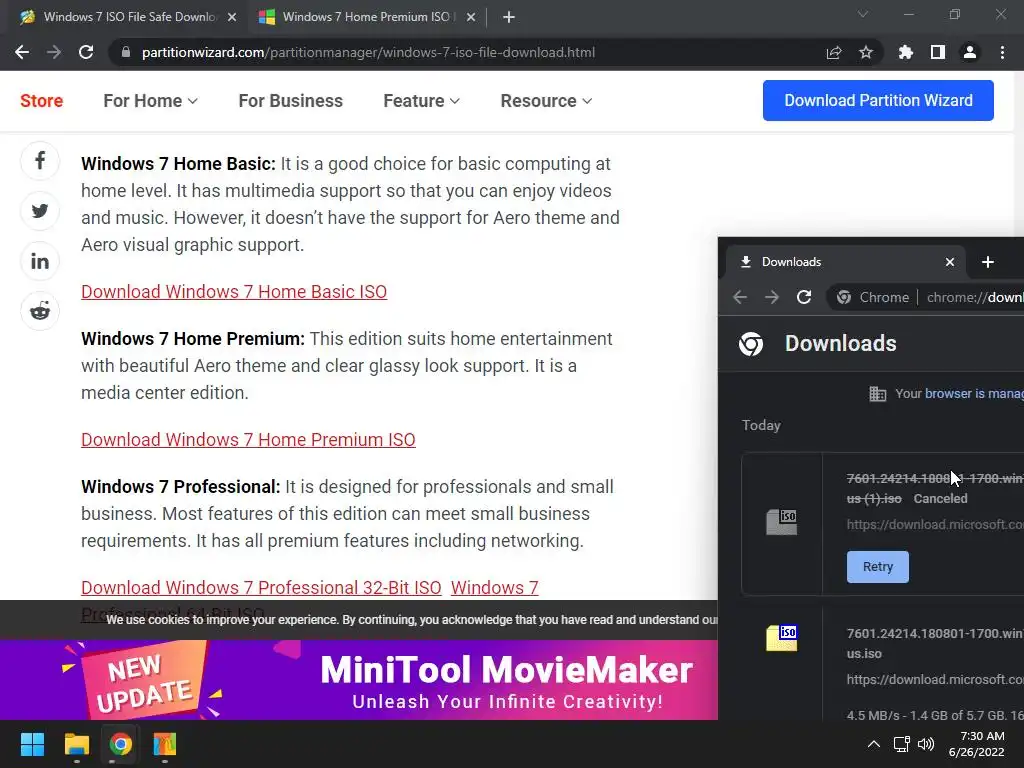Open a new tab in main window
This screenshot has width=1024, height=768.
click(509, 17)
